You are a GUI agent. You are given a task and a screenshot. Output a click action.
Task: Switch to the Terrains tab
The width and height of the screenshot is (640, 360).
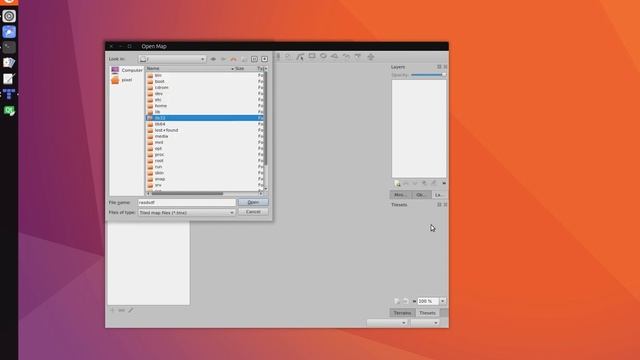click(402, 313)
